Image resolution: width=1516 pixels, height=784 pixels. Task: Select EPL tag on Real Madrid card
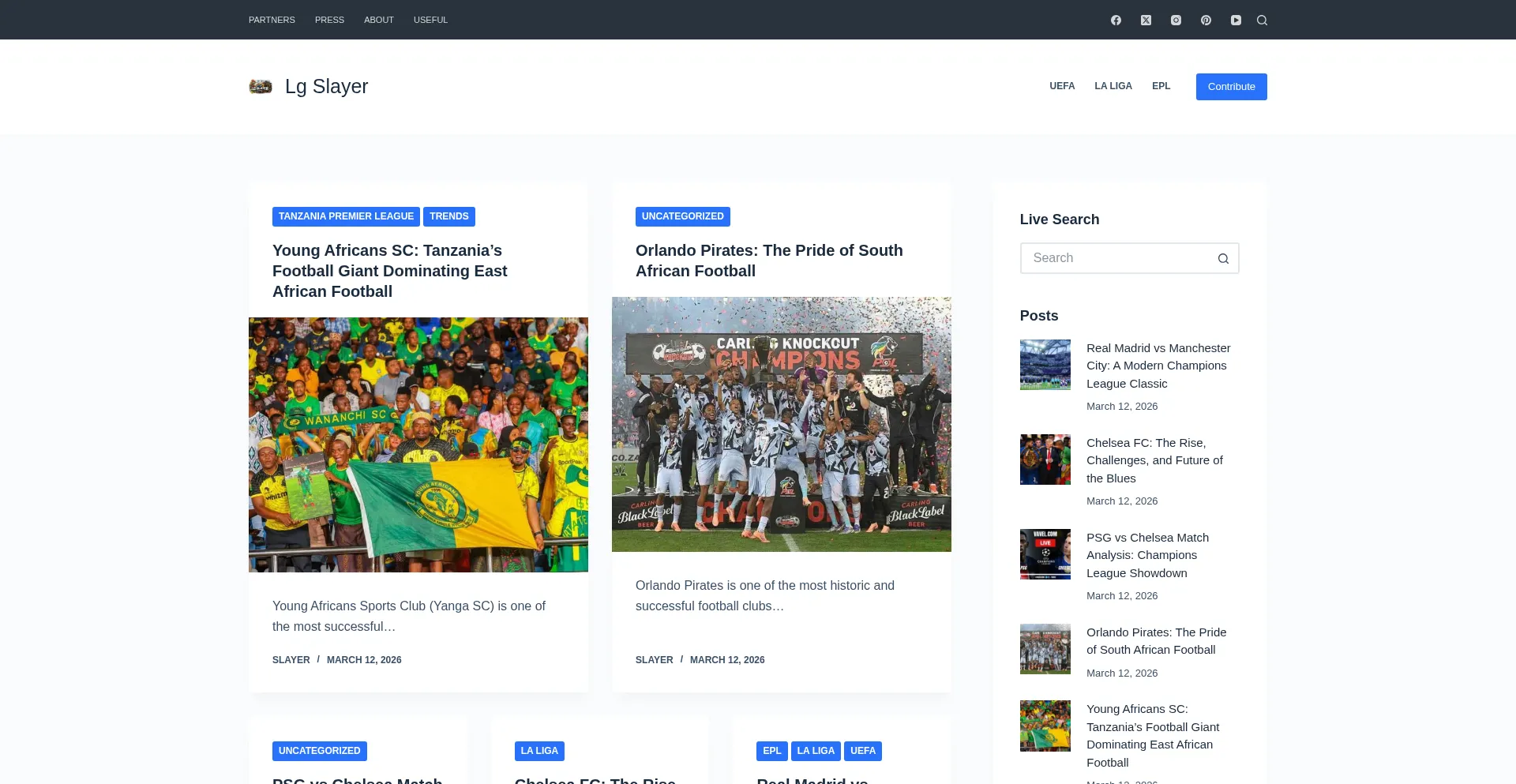(x=772, y=751)
